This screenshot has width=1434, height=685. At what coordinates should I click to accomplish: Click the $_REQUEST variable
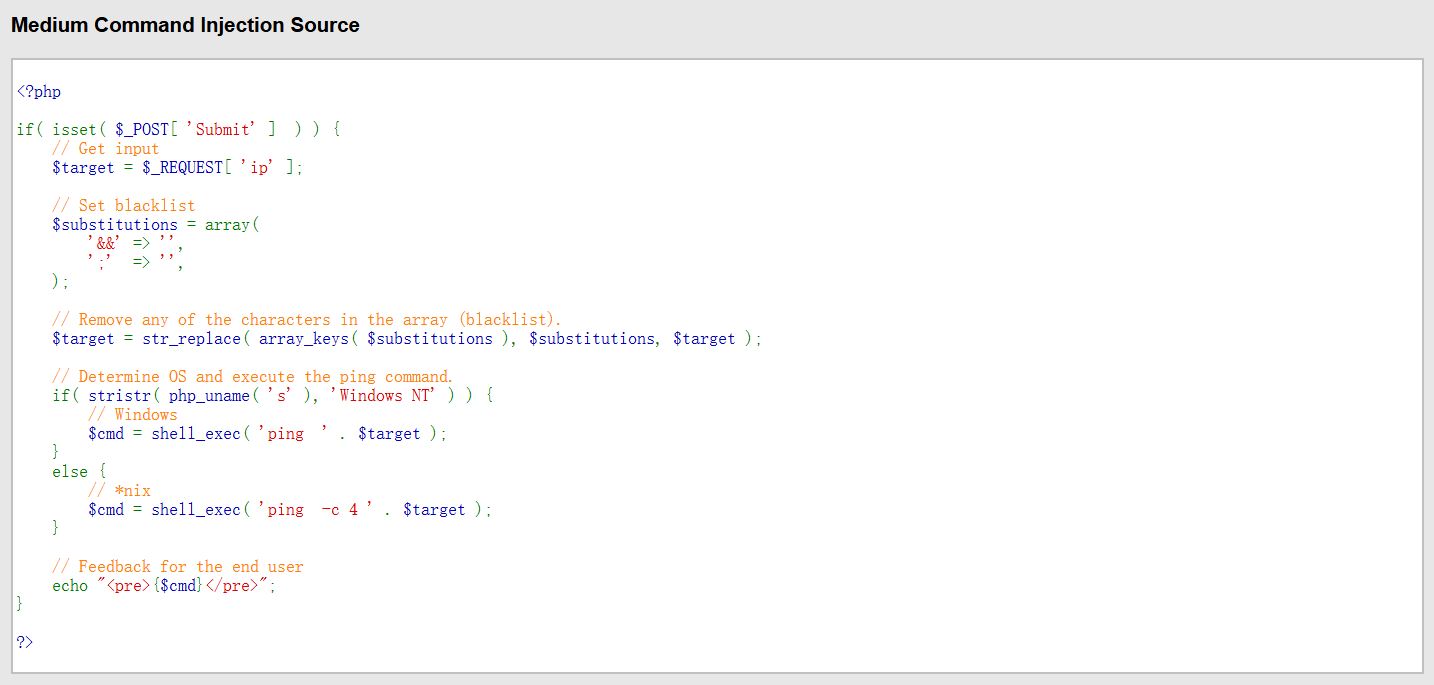pos(183,168)
